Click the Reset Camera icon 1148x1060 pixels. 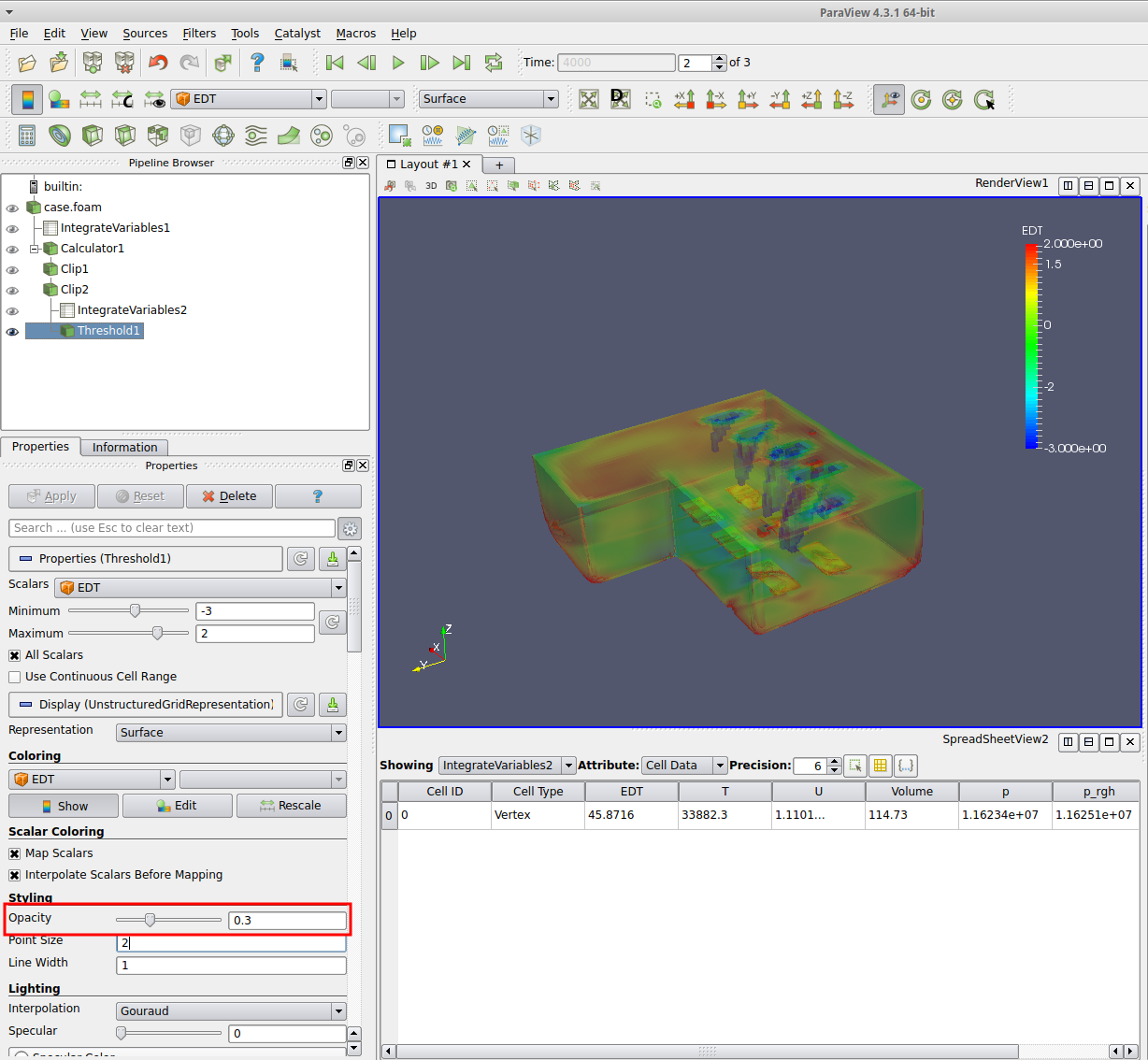[x=589, y=99]
